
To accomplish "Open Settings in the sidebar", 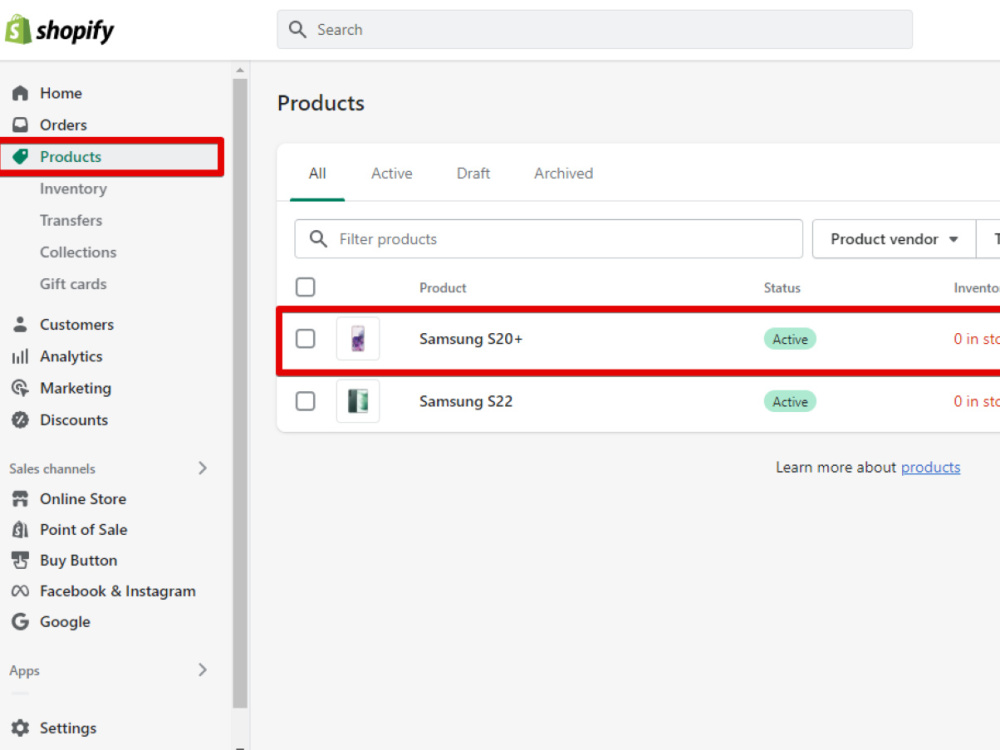I will tap(68, 728).
